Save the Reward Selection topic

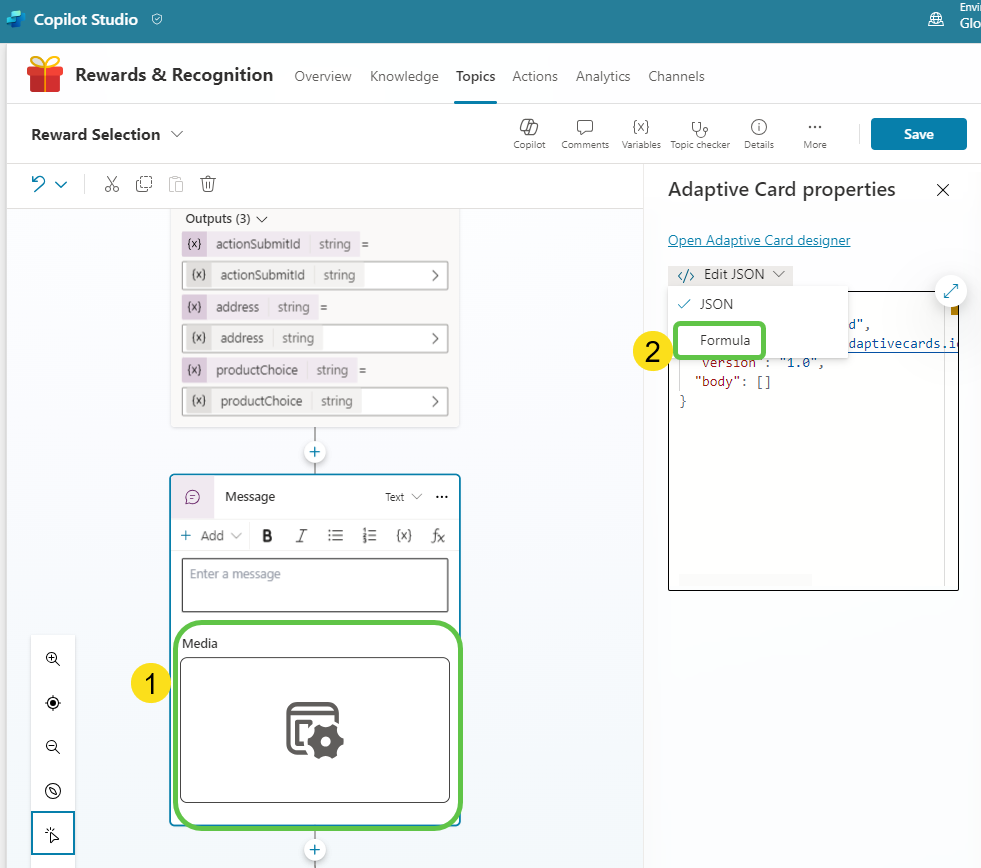(917, 133)
